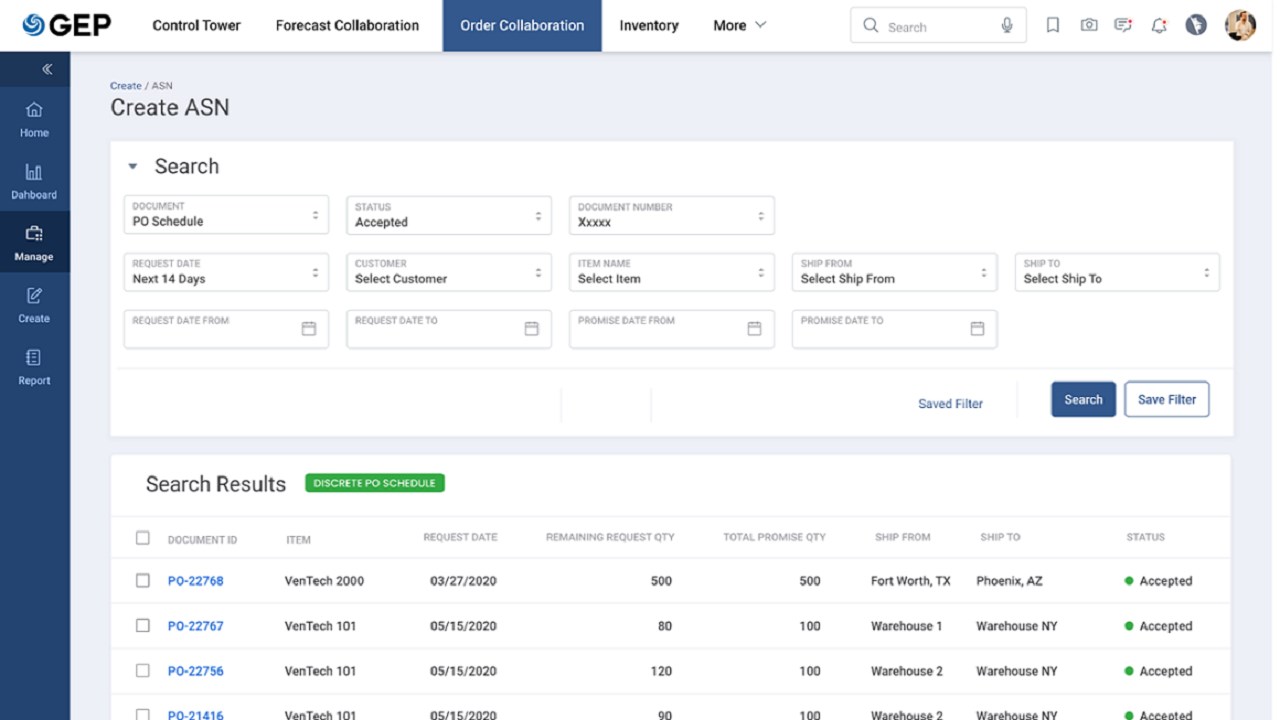Click the Save Filter button
The width and height of the screenshot is (1280, 720).
click(x=1167, y=399)
